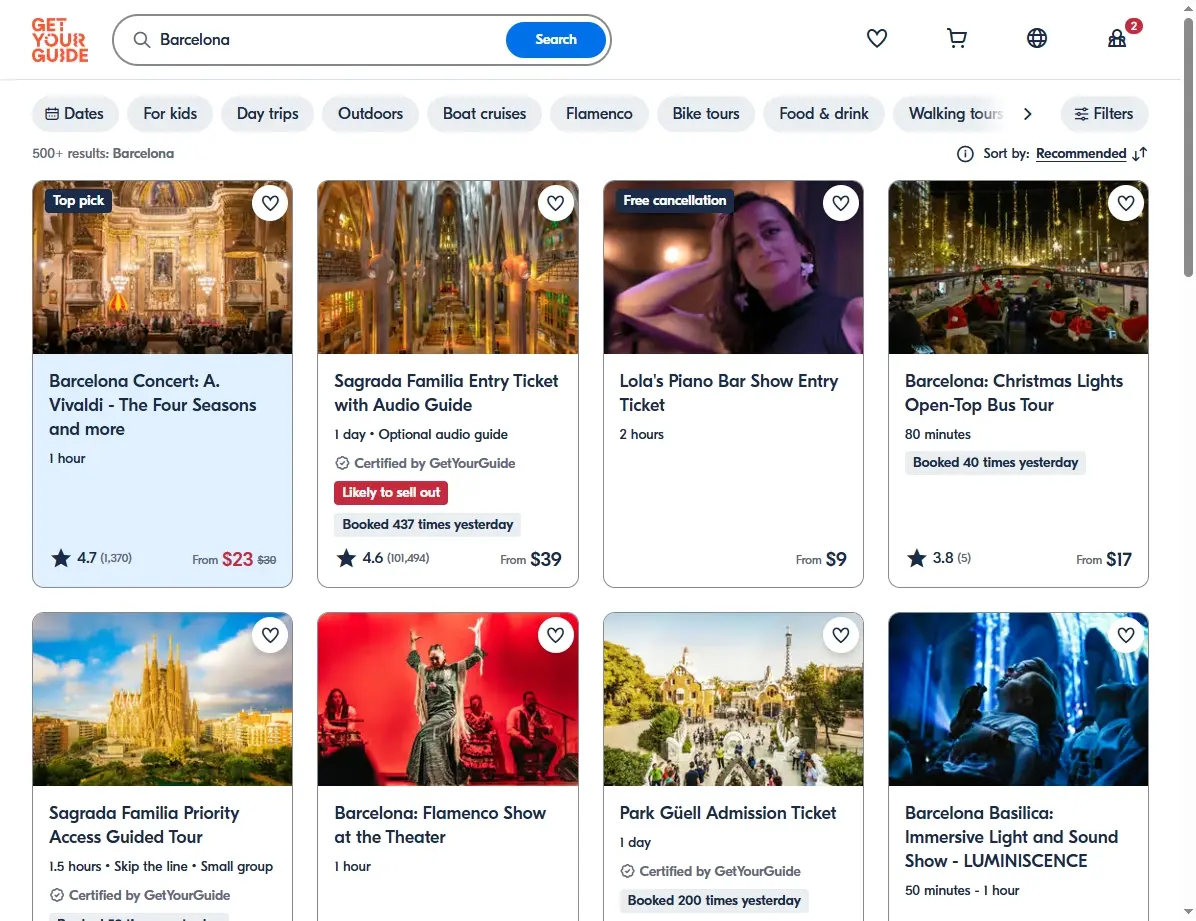Image resolution: width=1196 pixels, height=921 pixels.
Task: Click the sort order arrows icon
Action: coord(1140,154)
